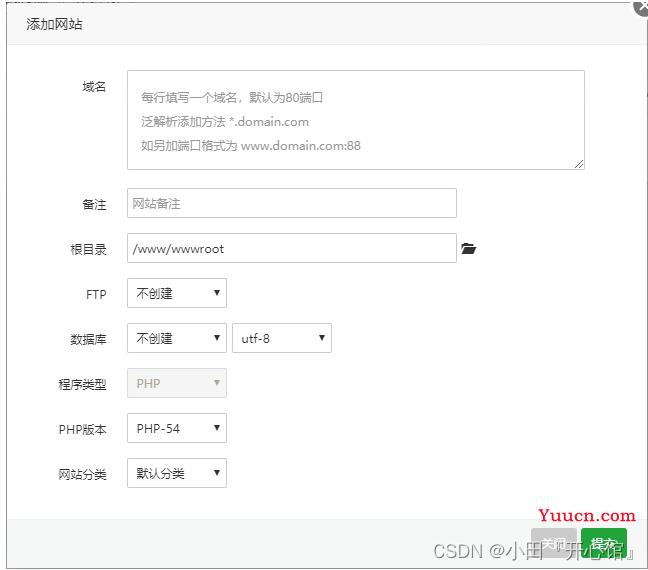
Task: Click the green 提交 submit button
Action: click(603, 543)
